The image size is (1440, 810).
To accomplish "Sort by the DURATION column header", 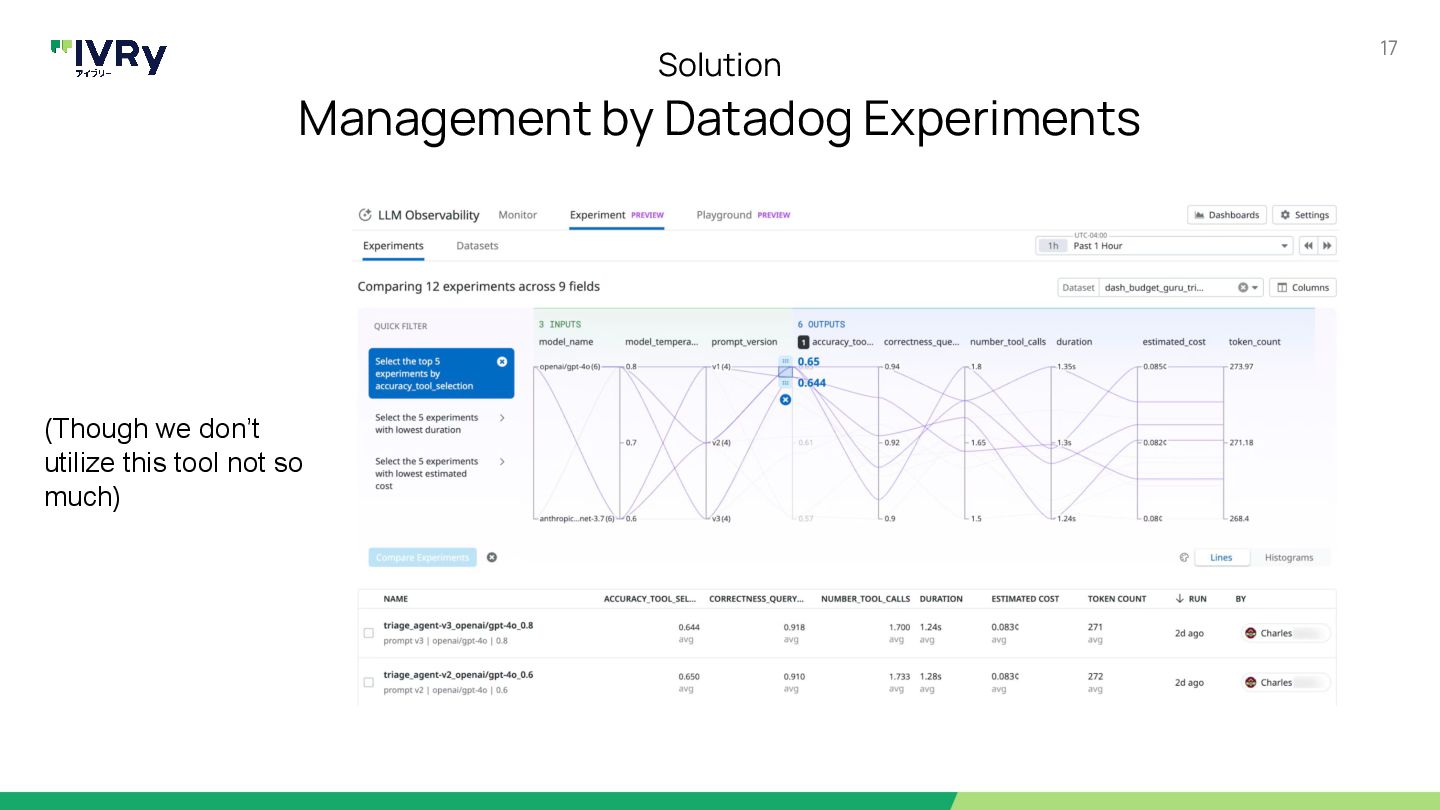I will (941, 599).
